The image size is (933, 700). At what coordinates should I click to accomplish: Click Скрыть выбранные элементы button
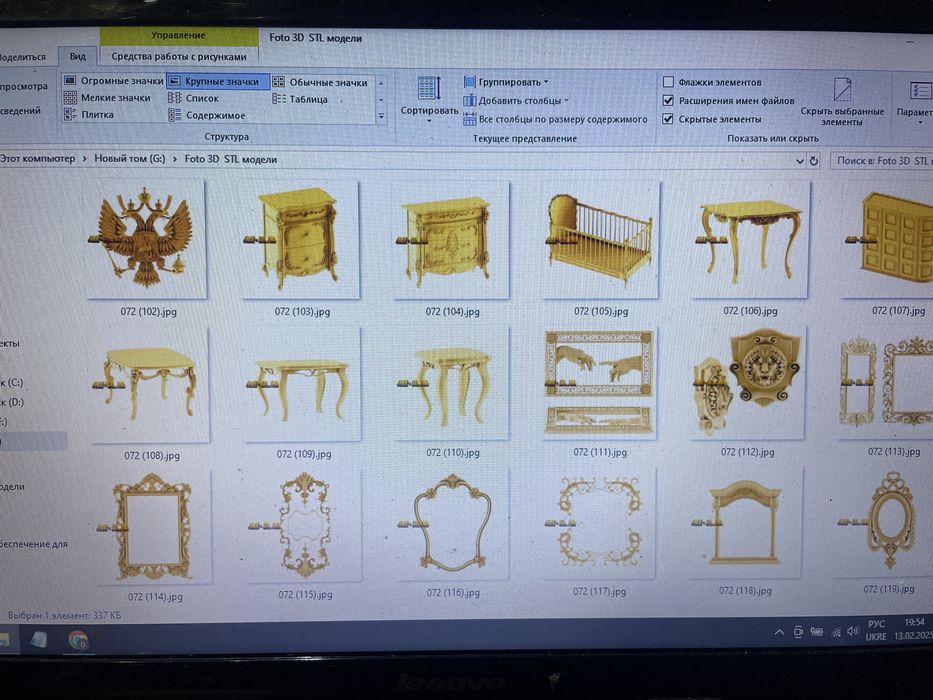coord(842,101)
